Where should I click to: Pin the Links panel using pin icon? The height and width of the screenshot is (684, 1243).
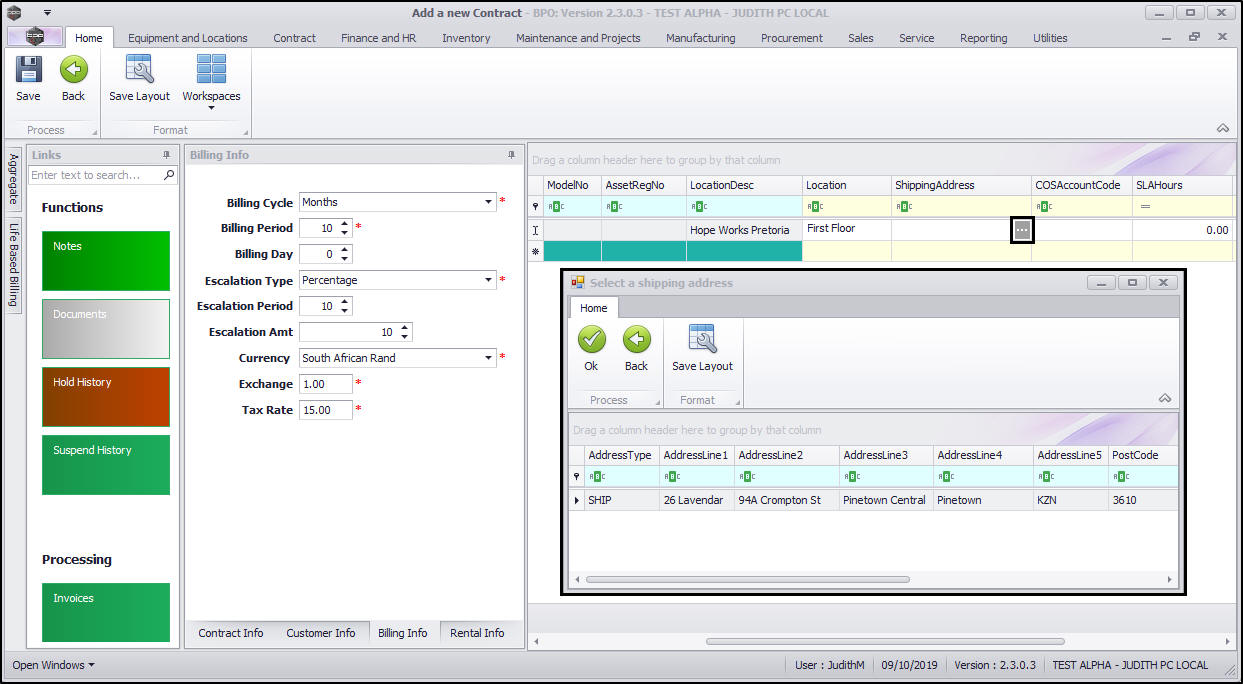click(166, 155)
